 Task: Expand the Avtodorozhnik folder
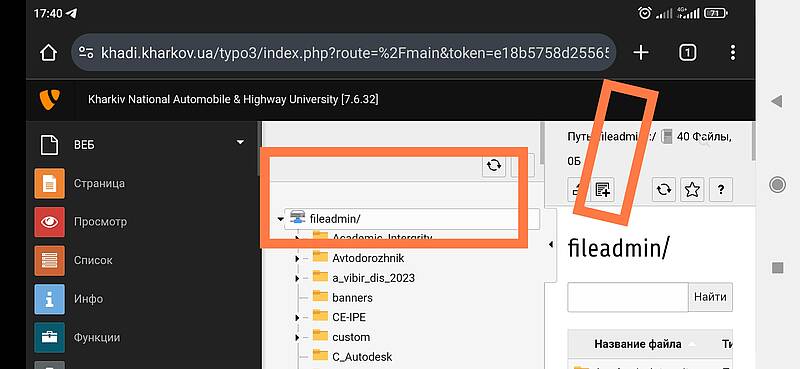(x=297, y=259)
